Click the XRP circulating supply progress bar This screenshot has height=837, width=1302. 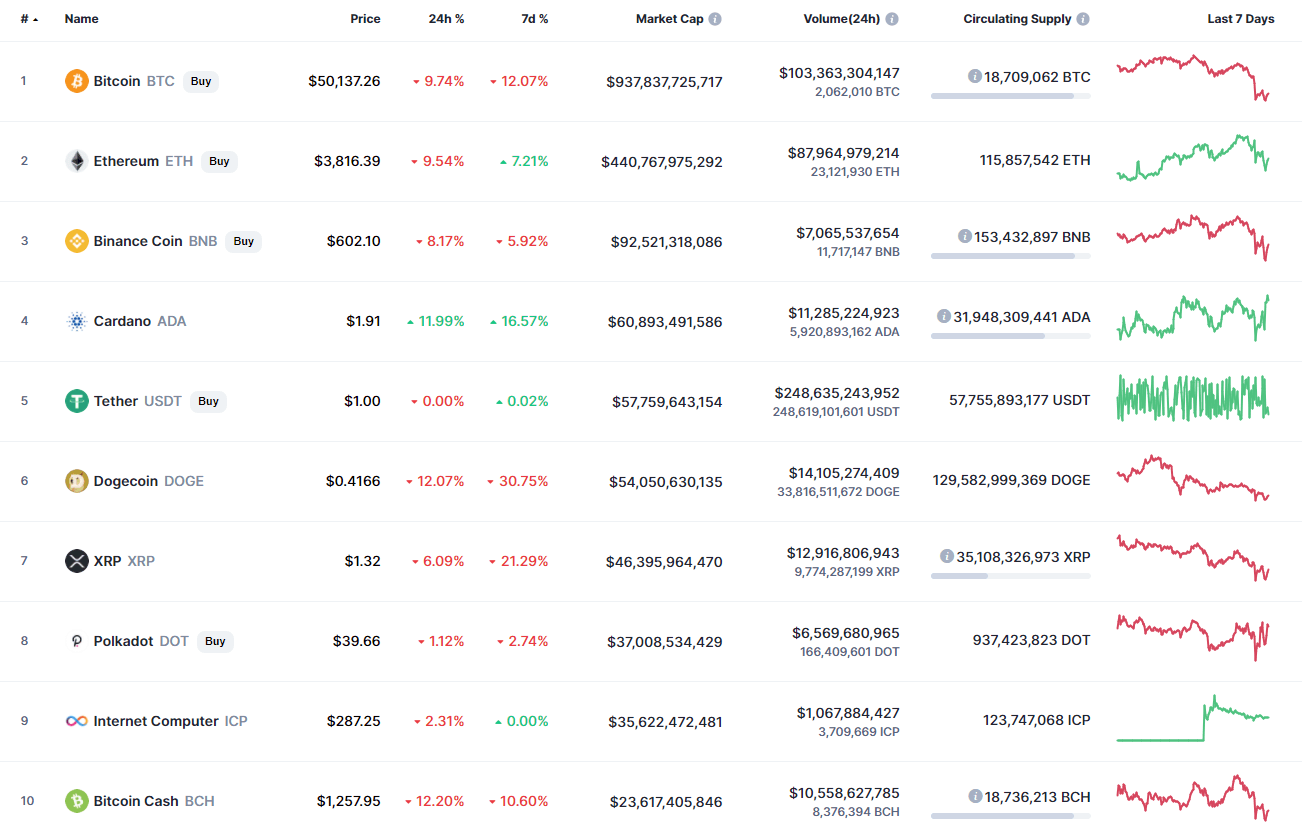click(x=1010, y=576)
